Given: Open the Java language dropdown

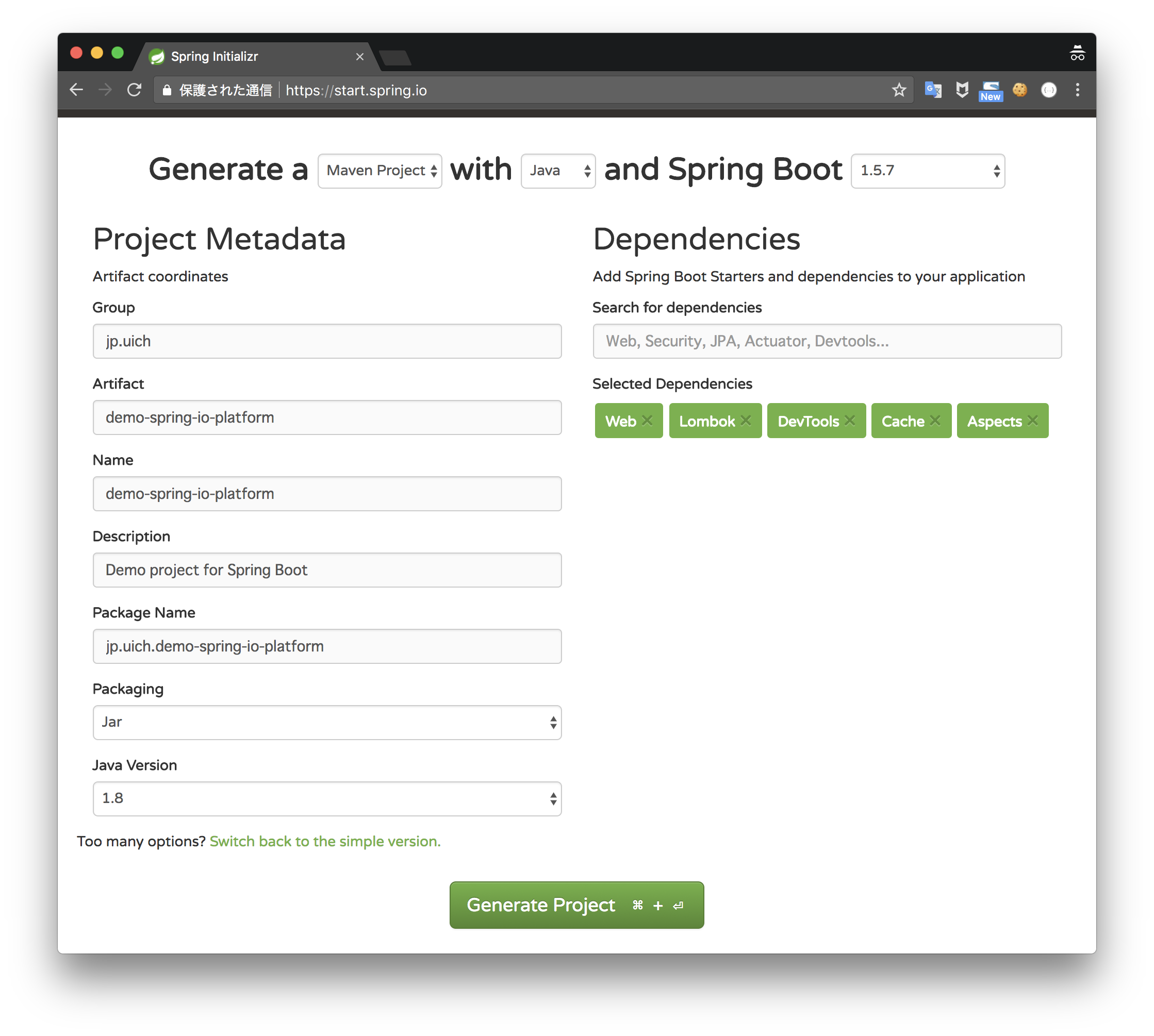Looking at the screenshot, I should point(558,171).
